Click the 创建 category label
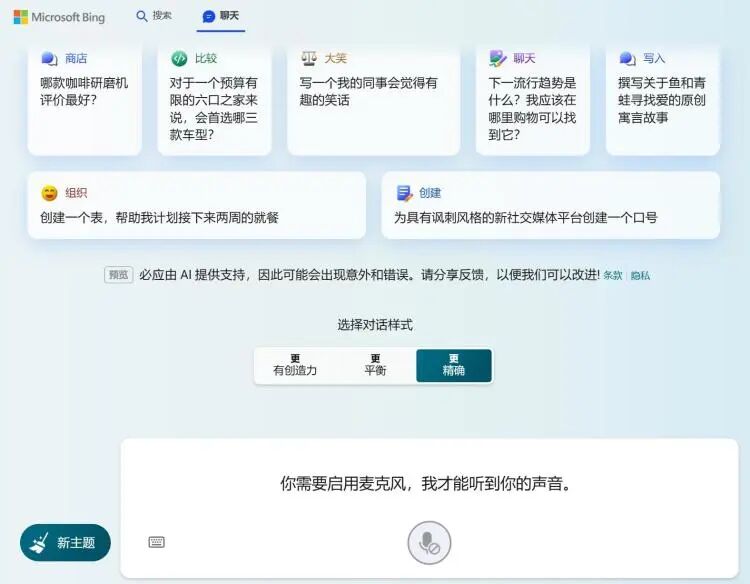Screen dimensions: 750x584 click(x=430, y=193)
